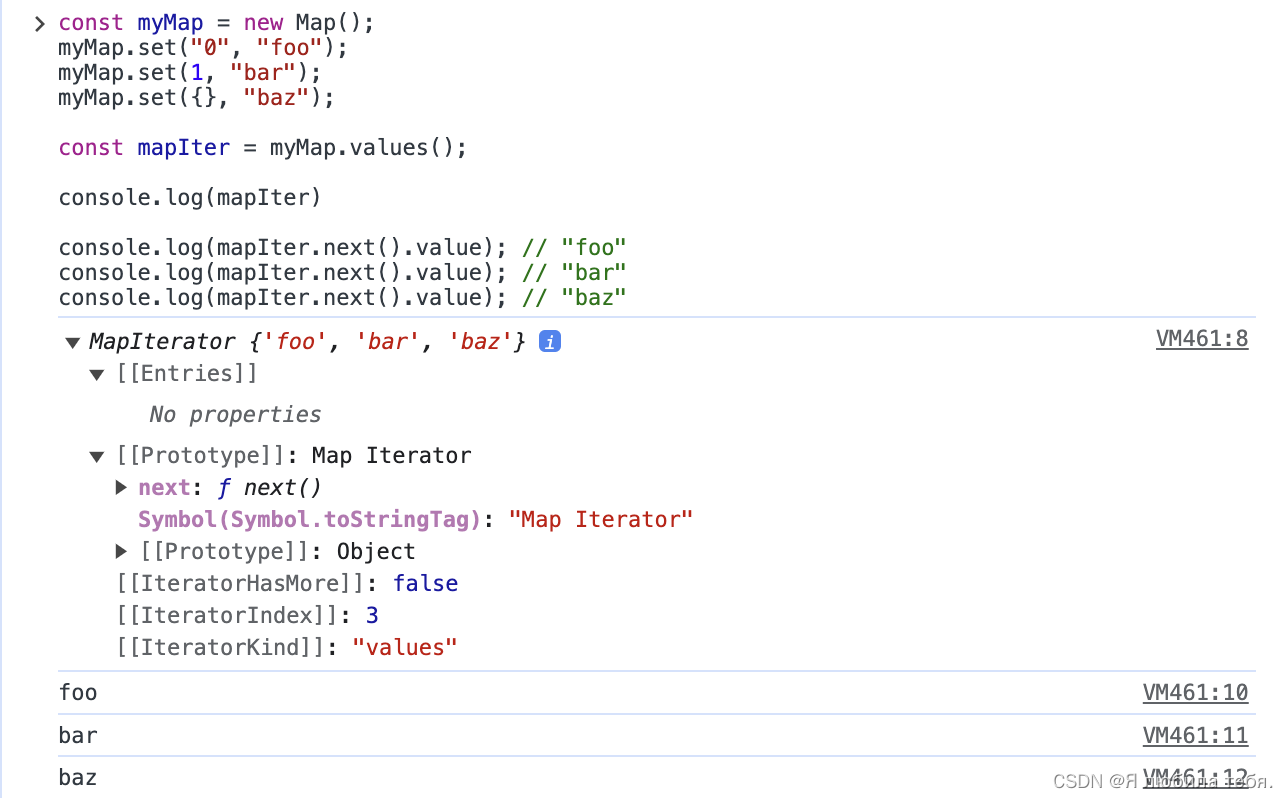Click the code line commented // "foo"
Viewport: 1288px width, 798px height.
coord(342,247)
